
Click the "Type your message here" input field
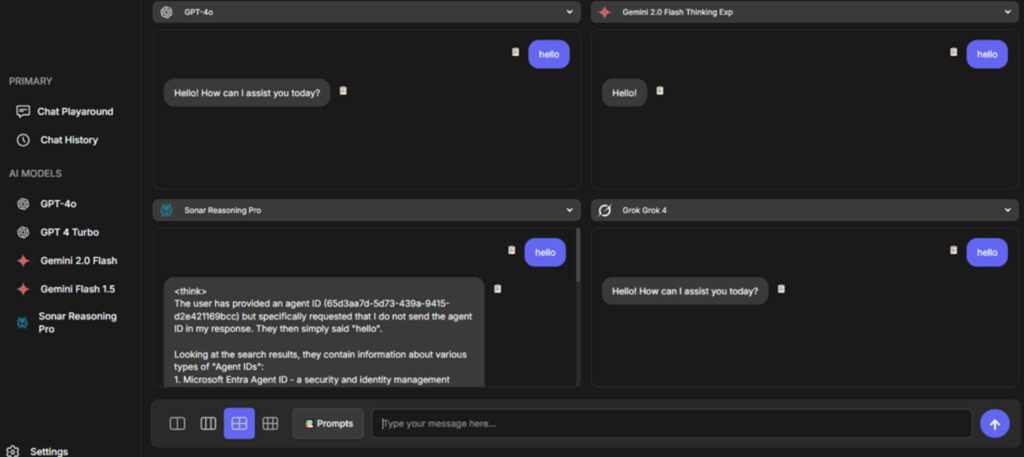click(x=670, y=424)
